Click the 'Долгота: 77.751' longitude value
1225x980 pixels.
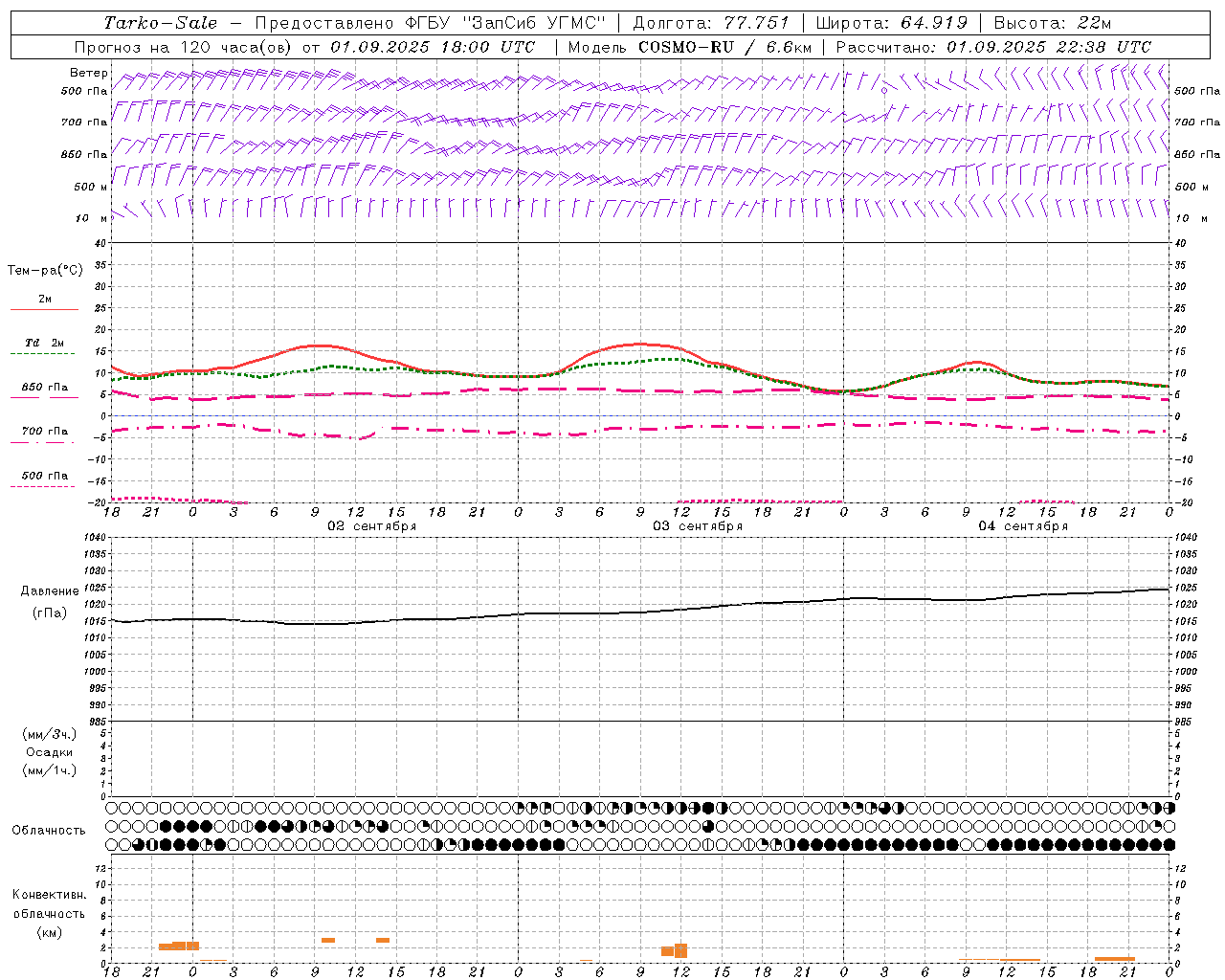pyautogui.click(x=711, y=23)
